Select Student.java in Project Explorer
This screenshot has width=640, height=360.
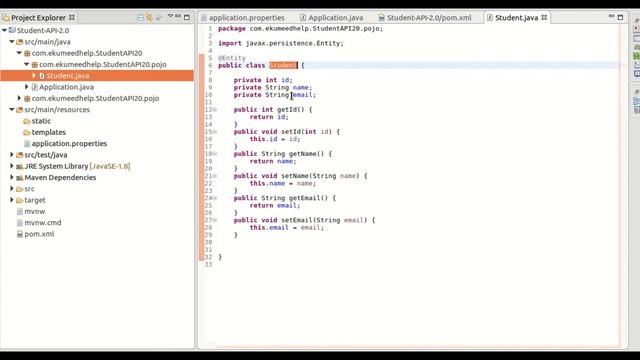pos(67,76)
